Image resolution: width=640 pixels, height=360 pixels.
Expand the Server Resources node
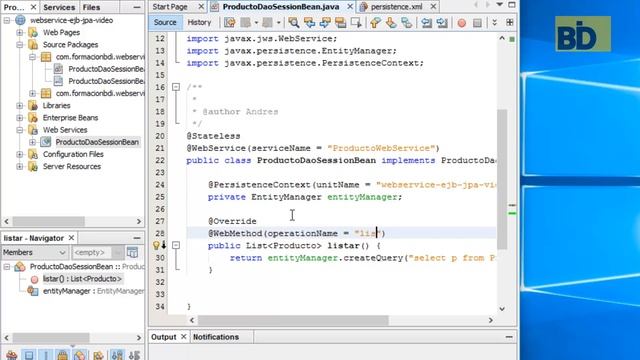[20, 167]
